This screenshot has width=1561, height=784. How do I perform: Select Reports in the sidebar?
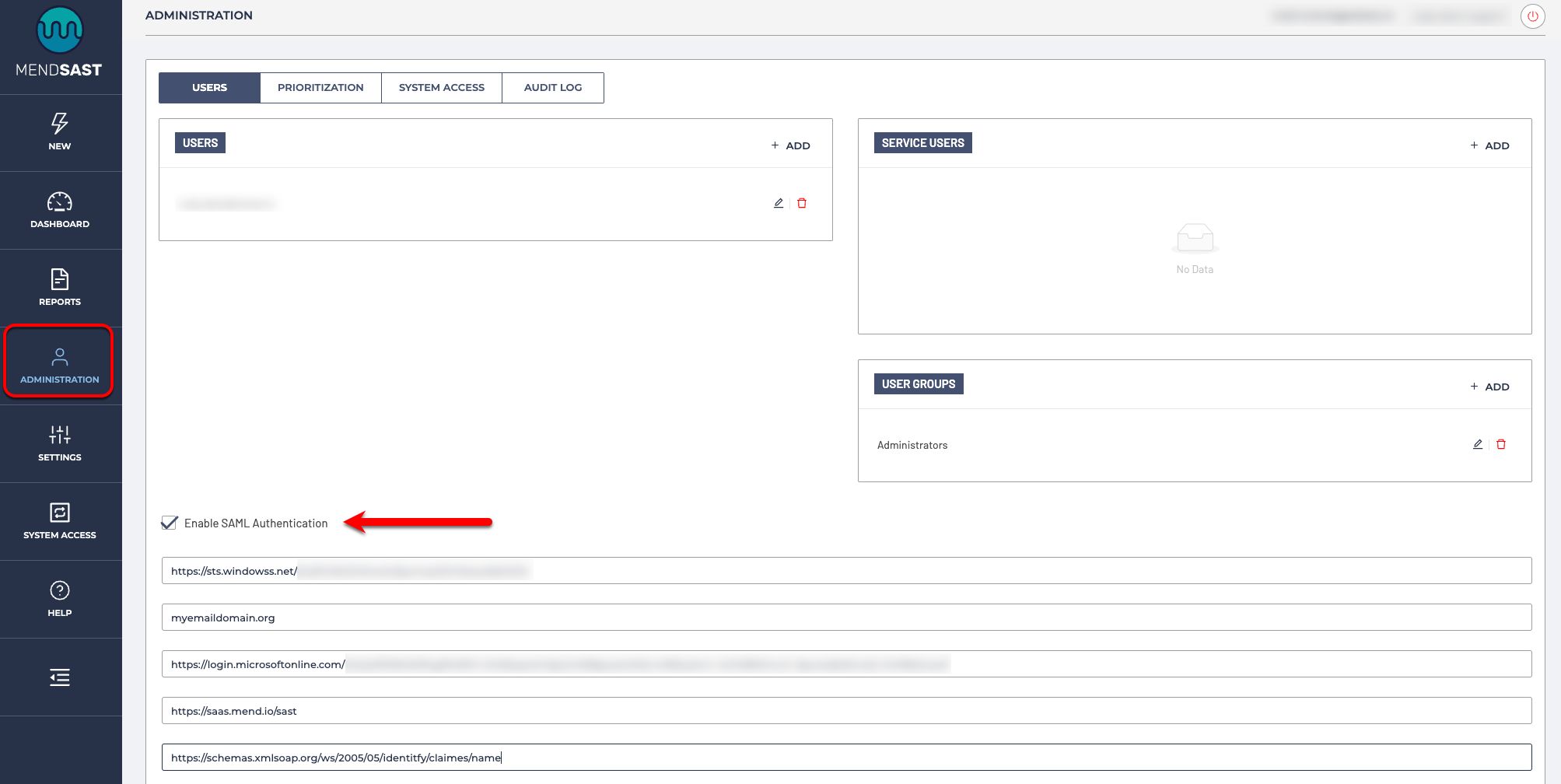[x=60, y=288]
